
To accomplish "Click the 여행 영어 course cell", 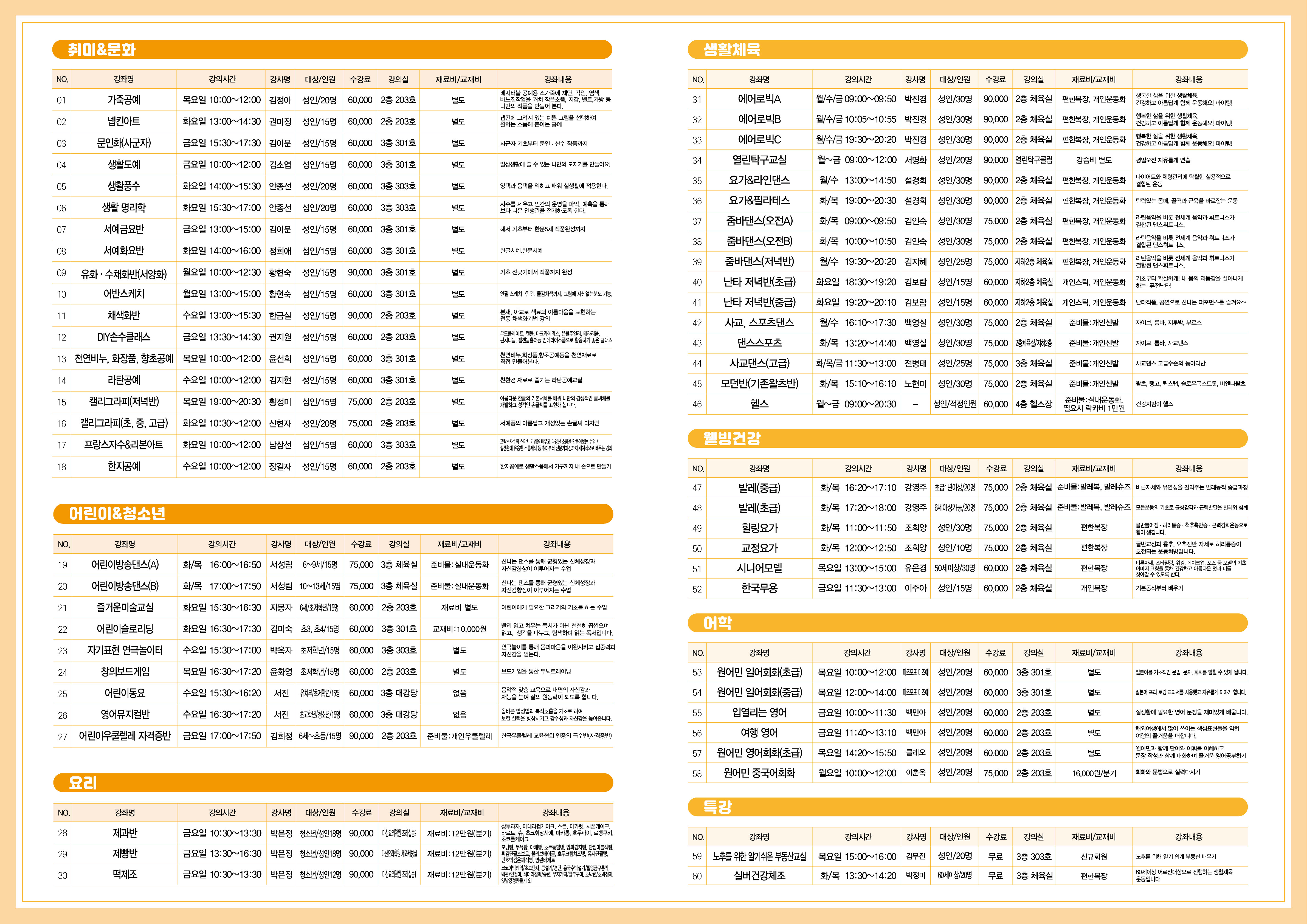I will (759, 733).
